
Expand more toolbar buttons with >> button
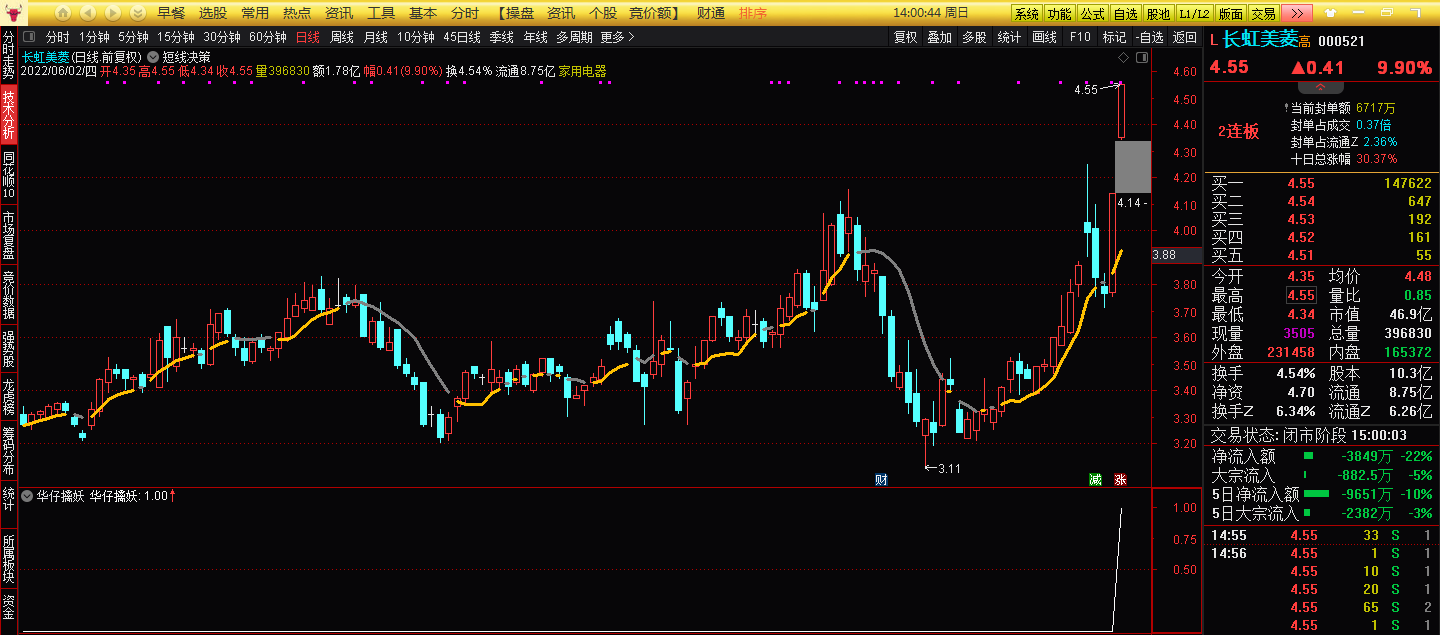pyautogui.click(x=1297, y=13)
